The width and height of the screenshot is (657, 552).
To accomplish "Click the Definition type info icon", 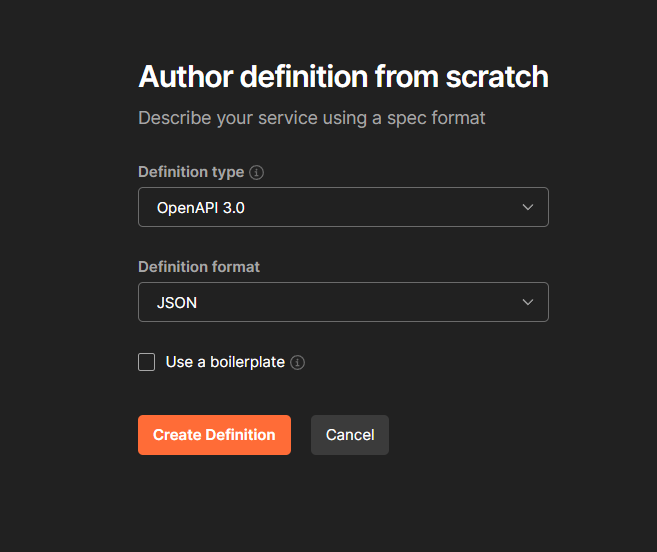I will coord(256,172).
